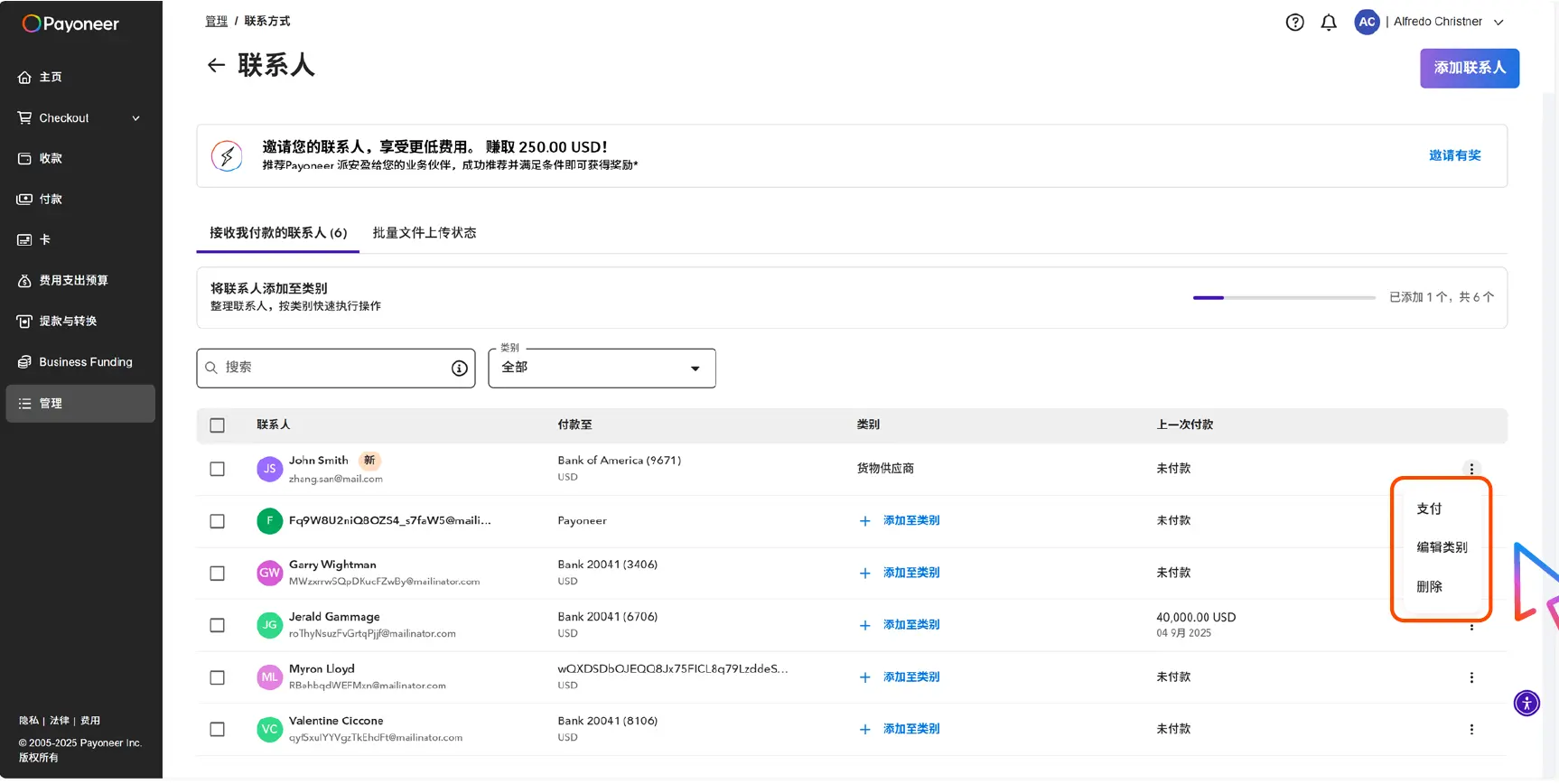Open the help question mark icon

[x=1294, y=23]
